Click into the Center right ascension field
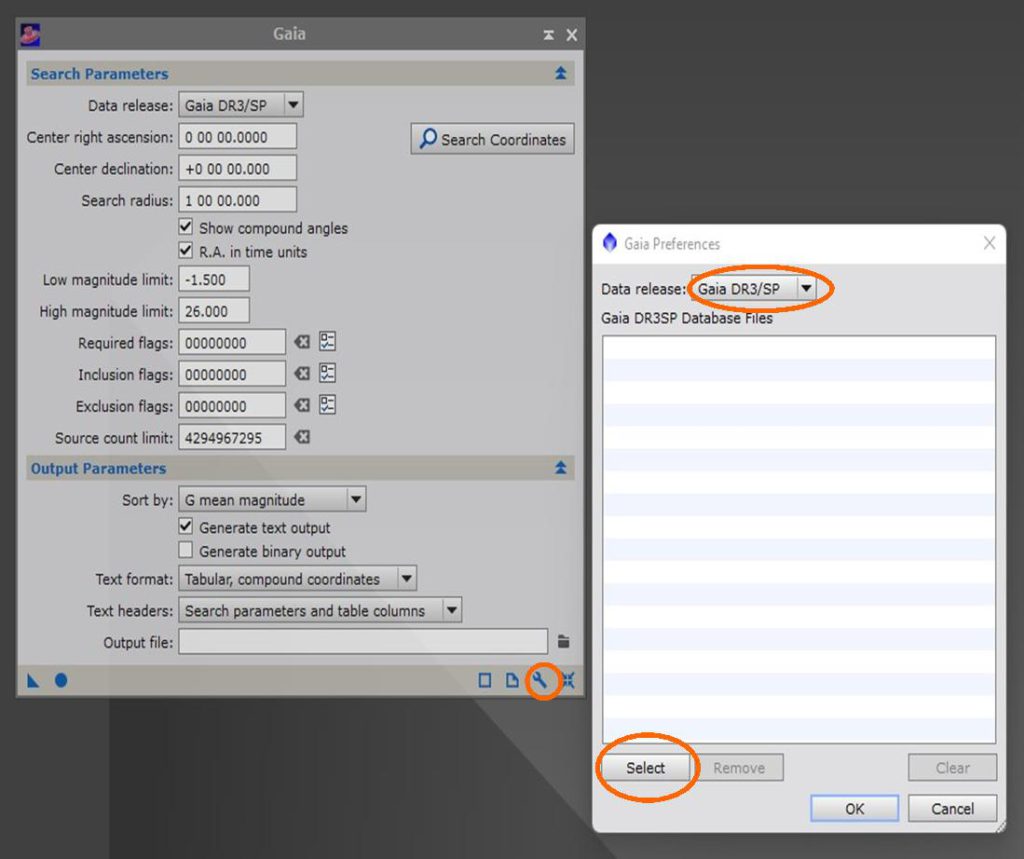1024x859 pixels. coord(238,137)
